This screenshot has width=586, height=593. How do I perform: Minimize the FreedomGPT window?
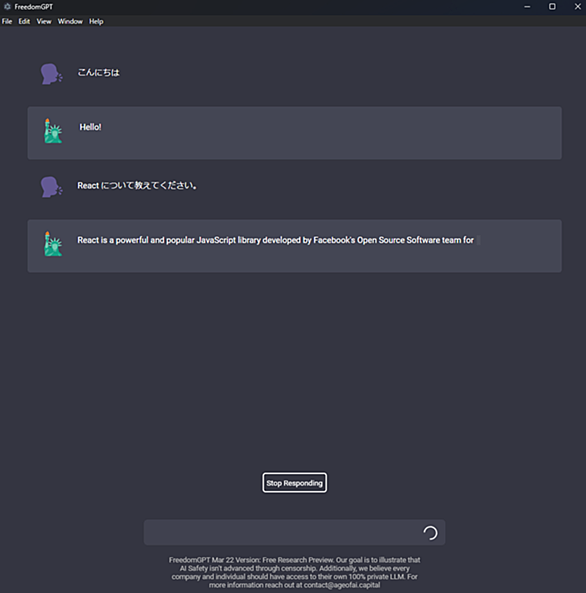coord(527,7)
